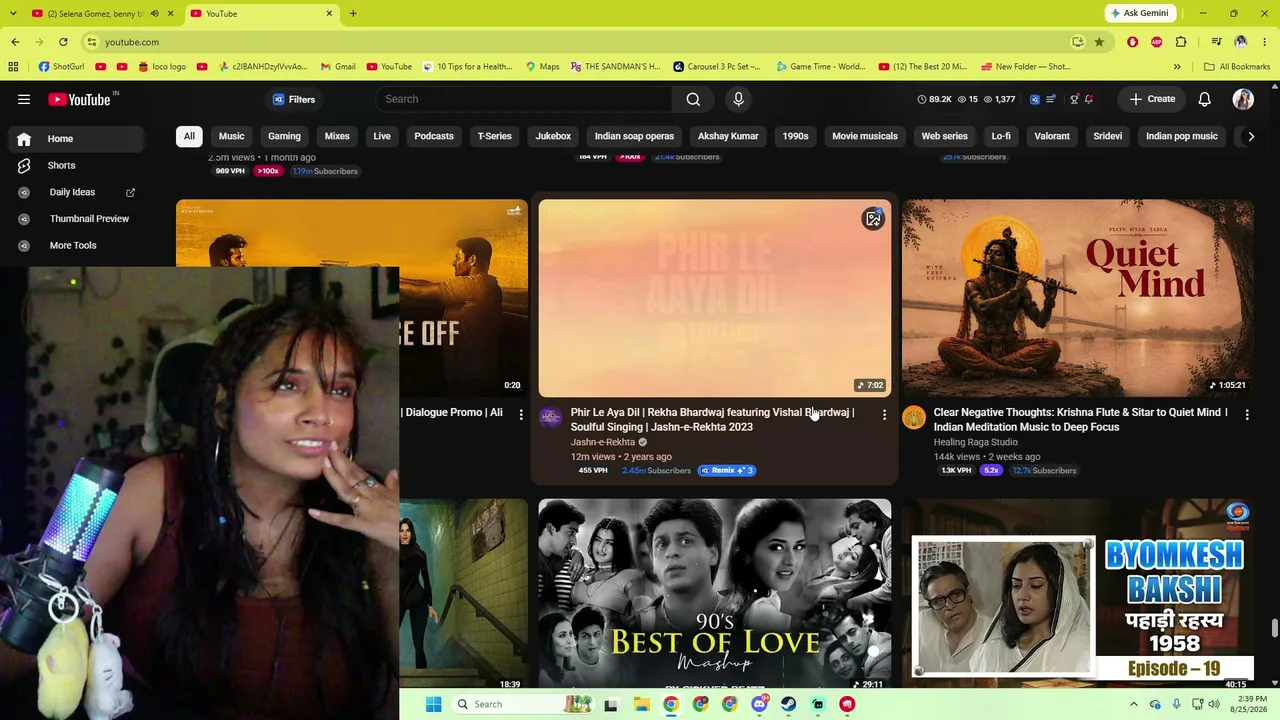Select the Lo-fi filter chip
Screen dimensions: 1280x720
(1001, 136)
